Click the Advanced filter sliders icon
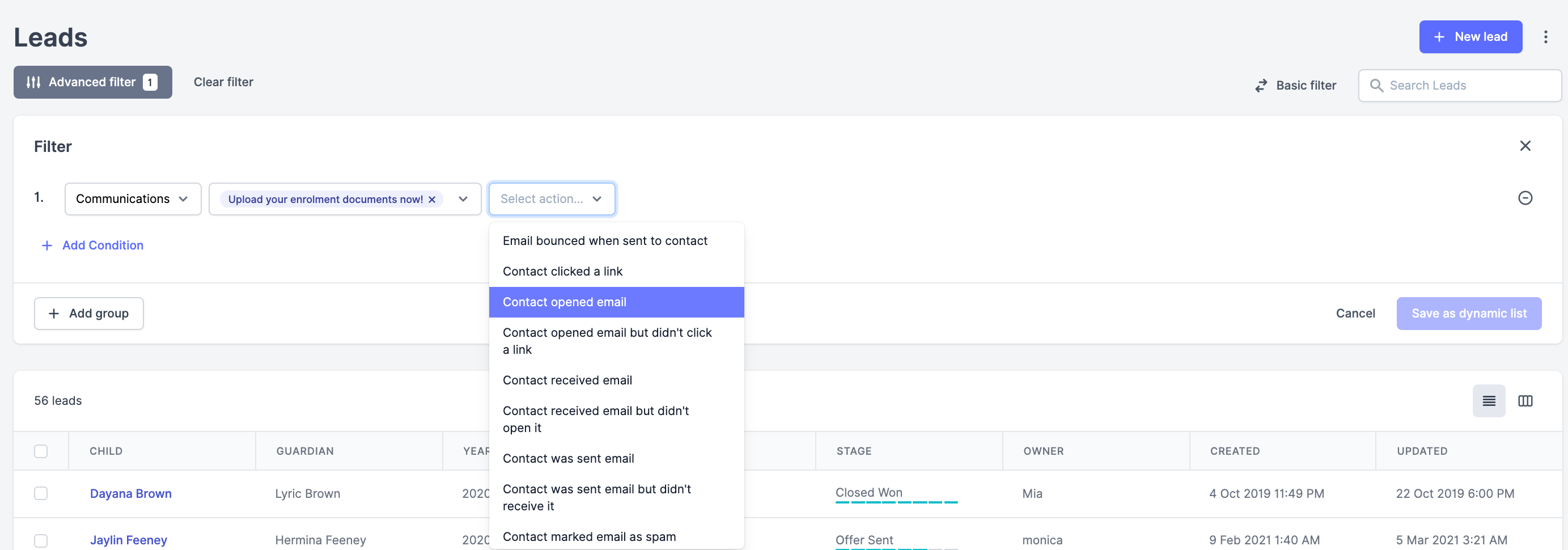The image size is (1568, 550). point(33,82)
